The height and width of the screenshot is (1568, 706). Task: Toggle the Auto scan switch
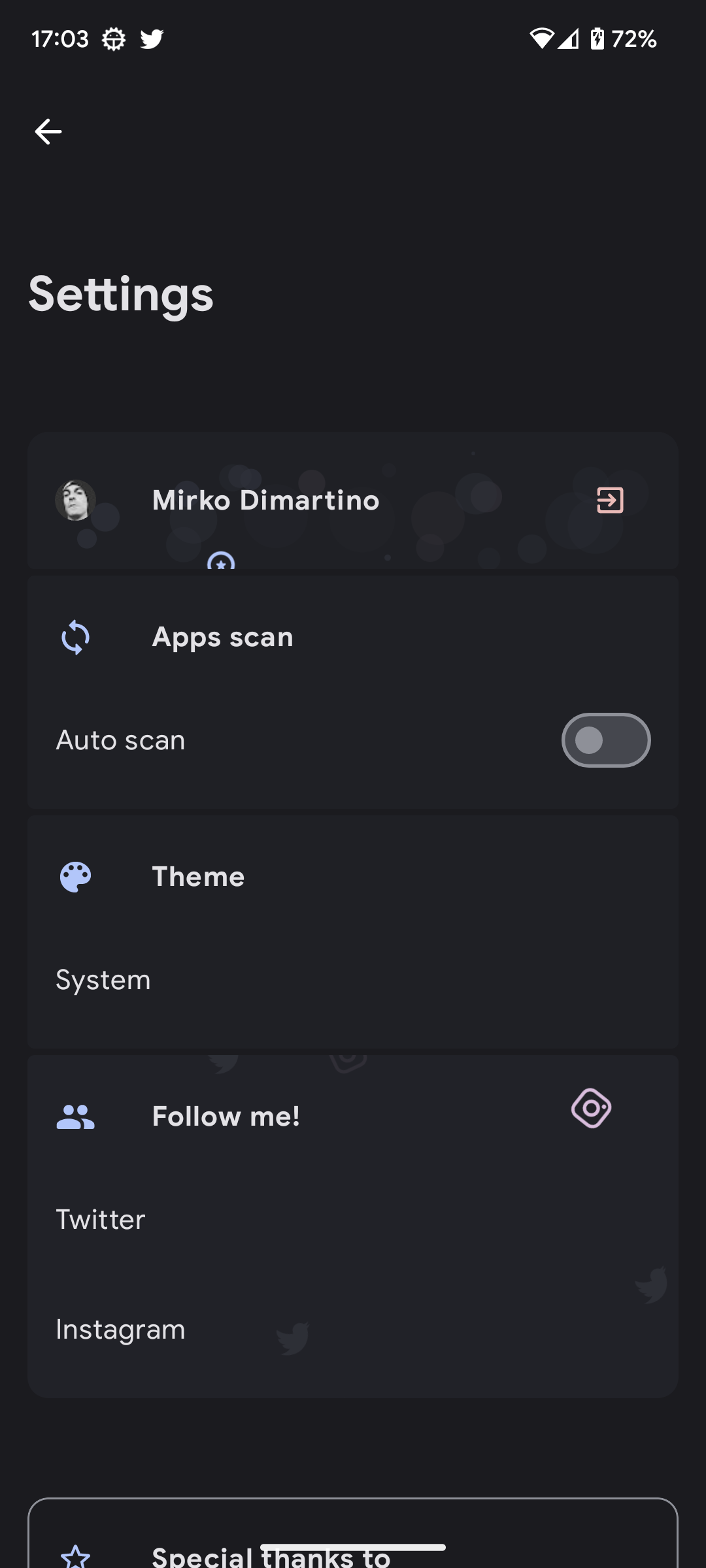coord(605,740)
